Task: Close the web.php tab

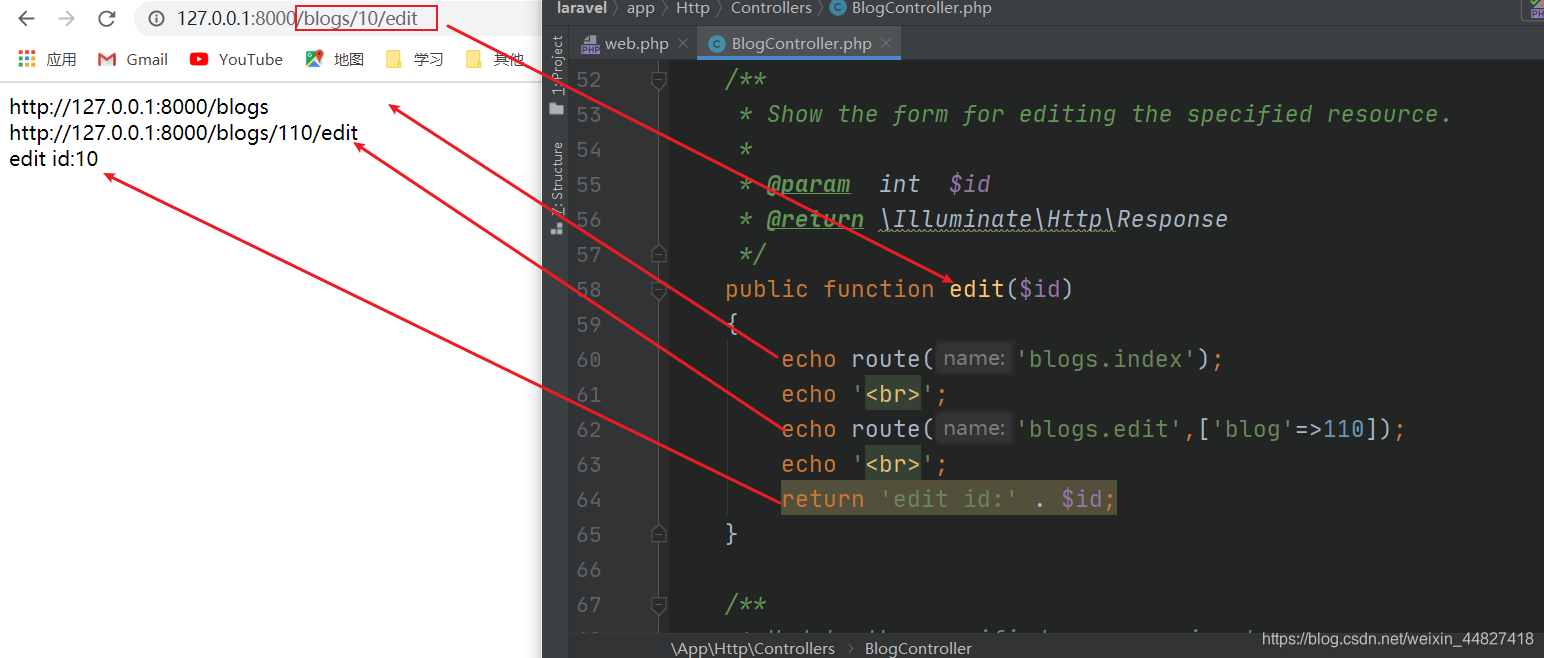Action: coord(683,44)
